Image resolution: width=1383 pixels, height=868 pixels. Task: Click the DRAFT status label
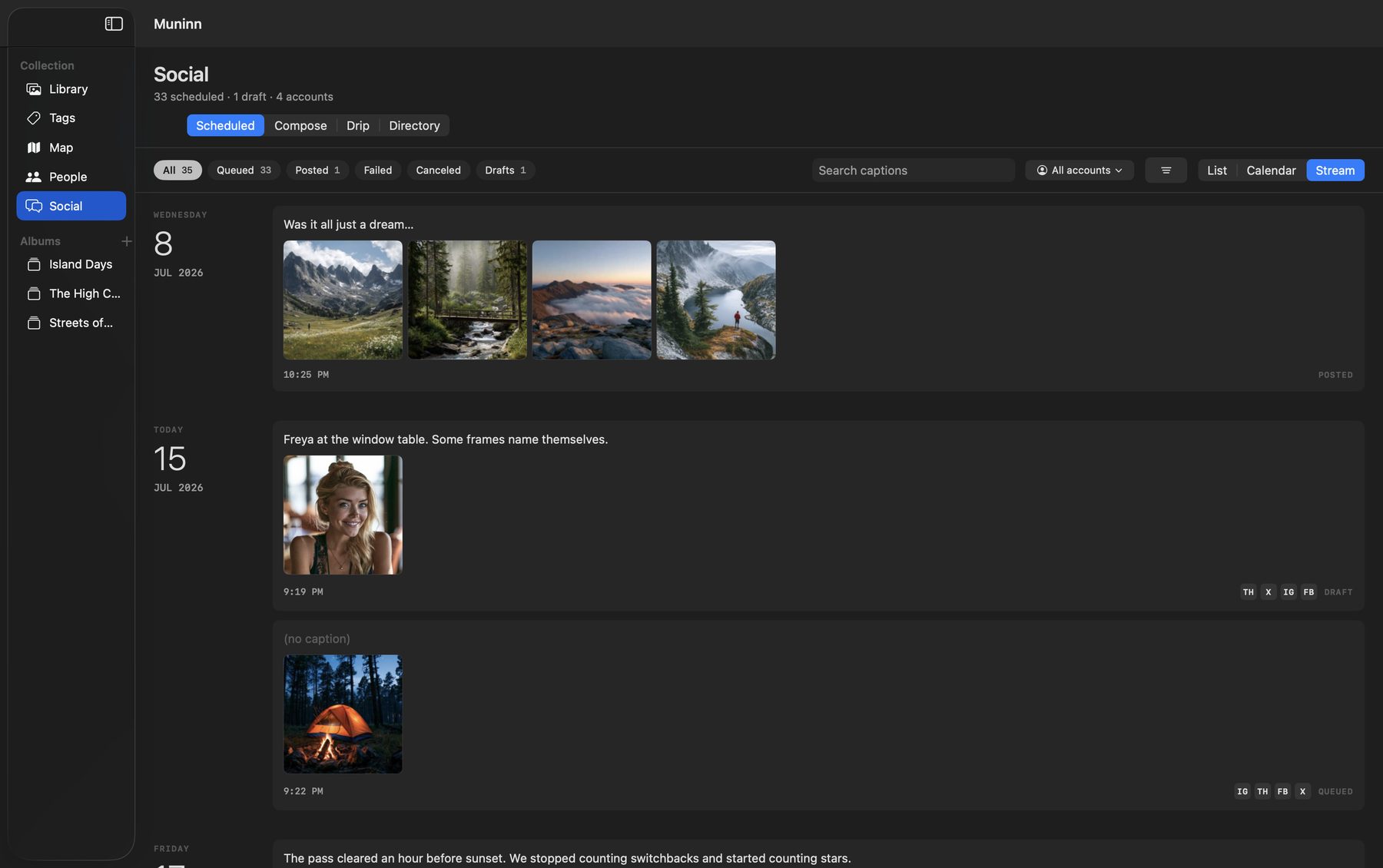pyautogui.click(x=1338, y=592)
